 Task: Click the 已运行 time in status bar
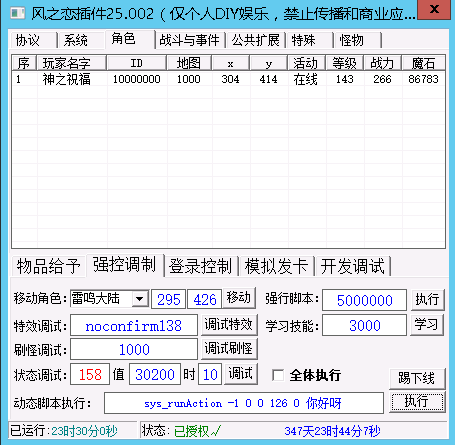(84, 431)
